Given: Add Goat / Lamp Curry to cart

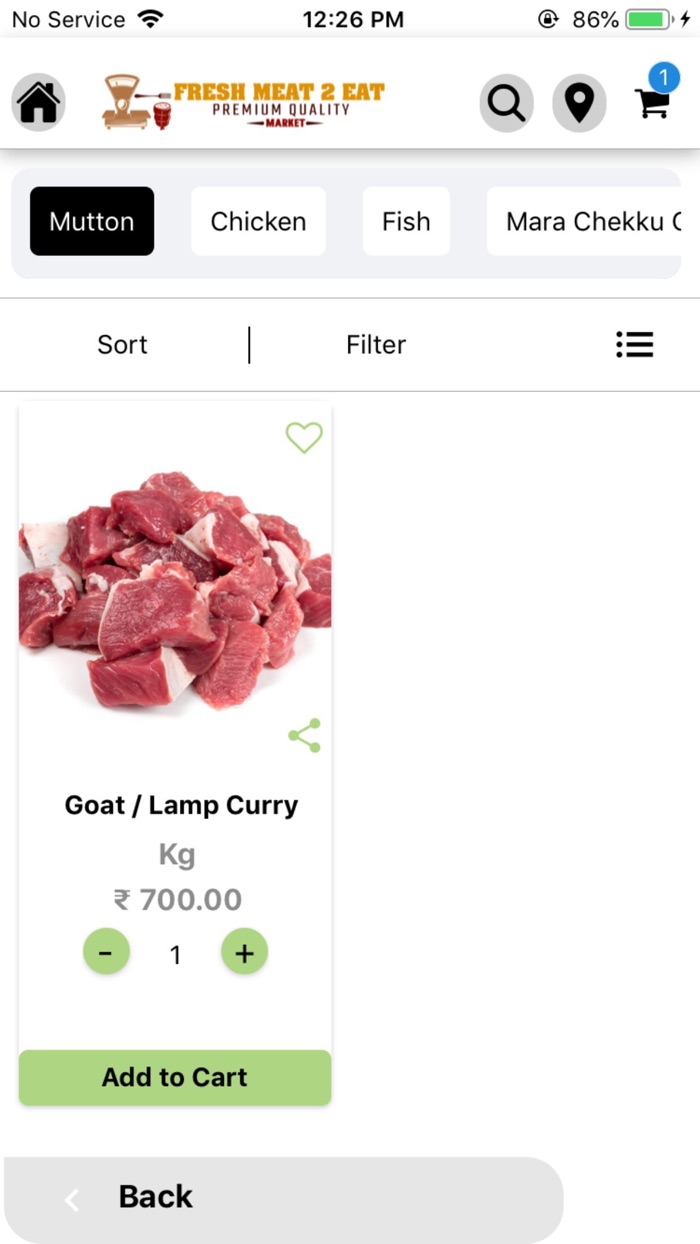Looking at the screenshot, I should point(174,1077).
